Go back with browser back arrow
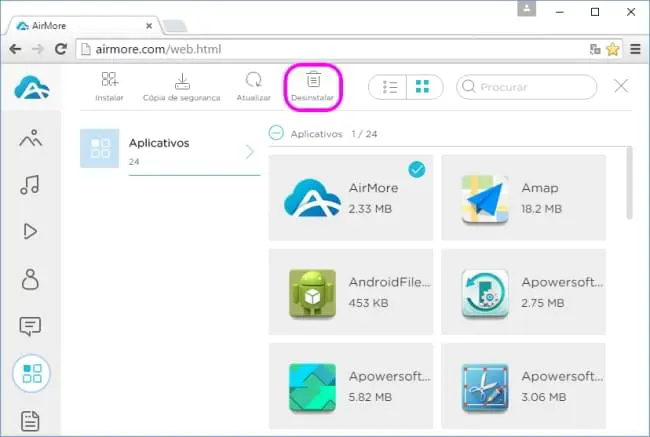This screenshot has height=437, width=650. tap(15, 49)
